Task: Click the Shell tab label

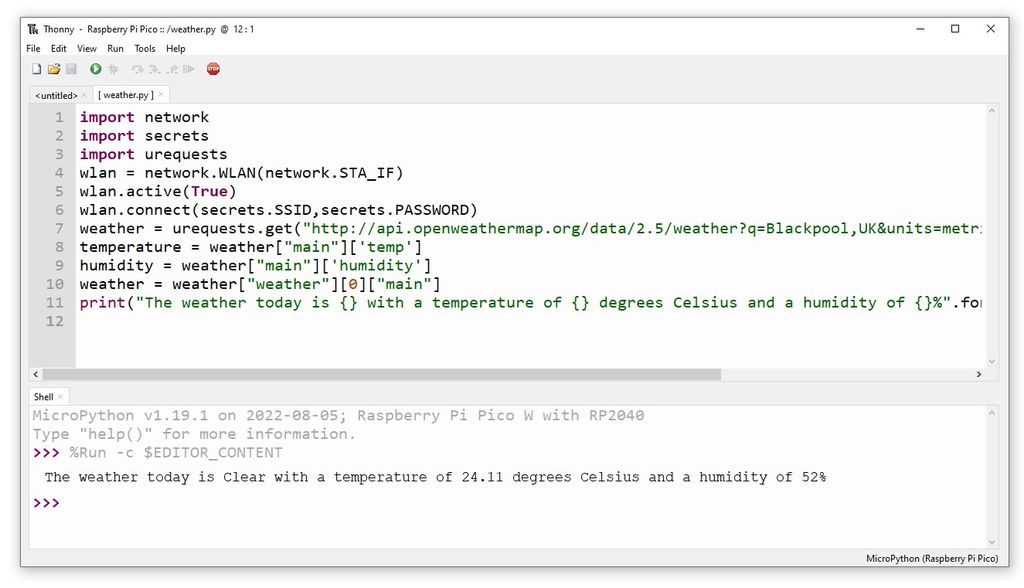Action: (44, 396)
